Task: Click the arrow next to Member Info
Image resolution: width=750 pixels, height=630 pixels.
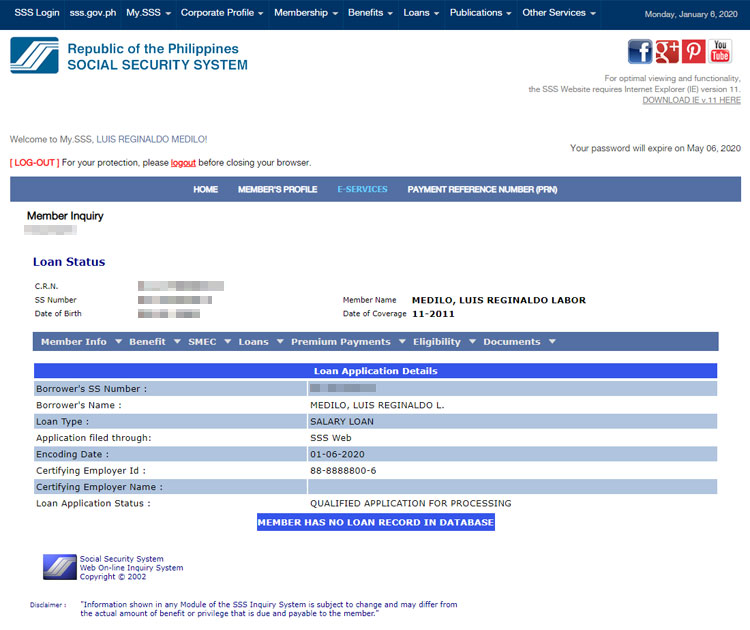Action: pos(118,342)
